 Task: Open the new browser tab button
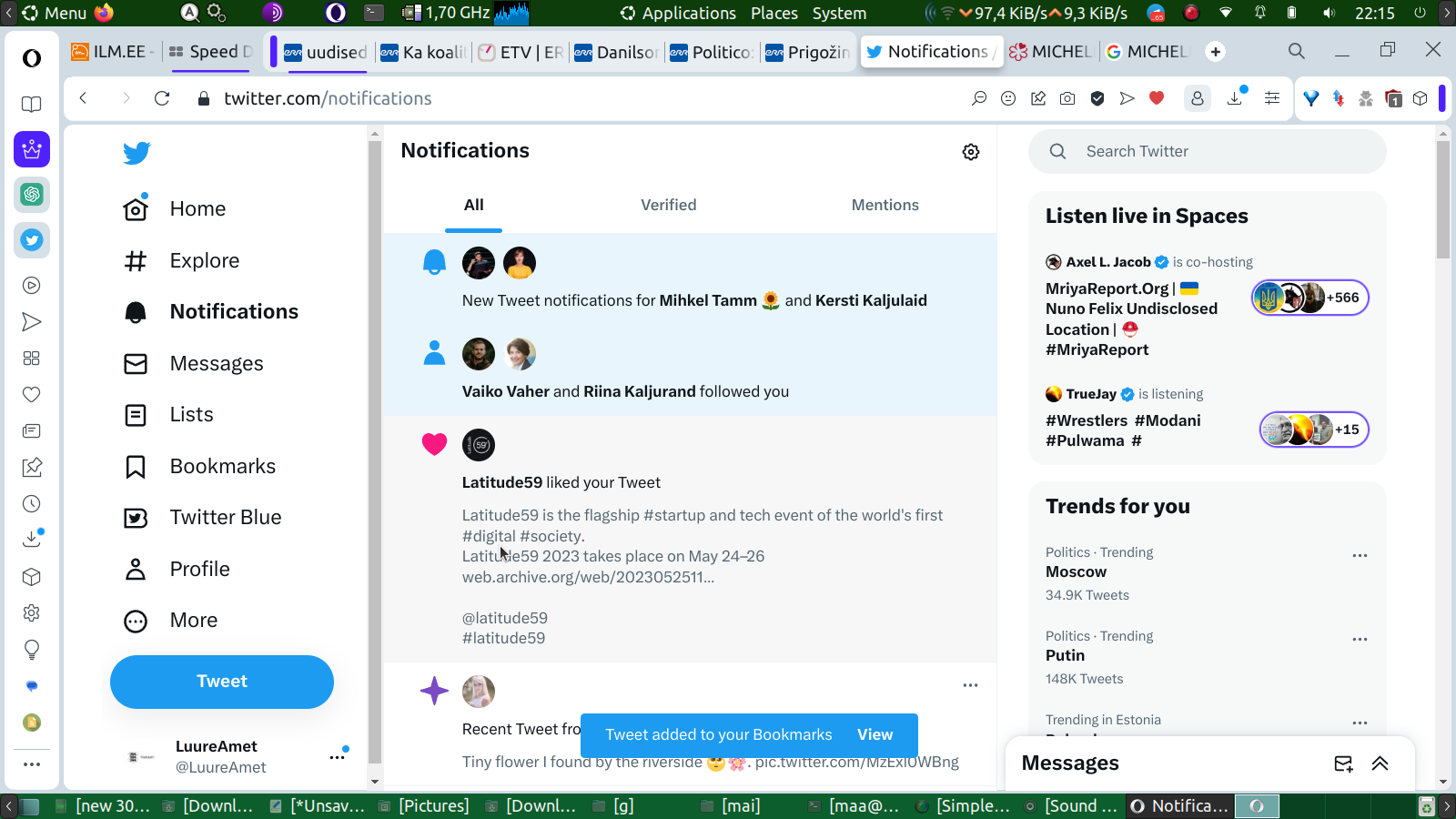click(1216, 52)
